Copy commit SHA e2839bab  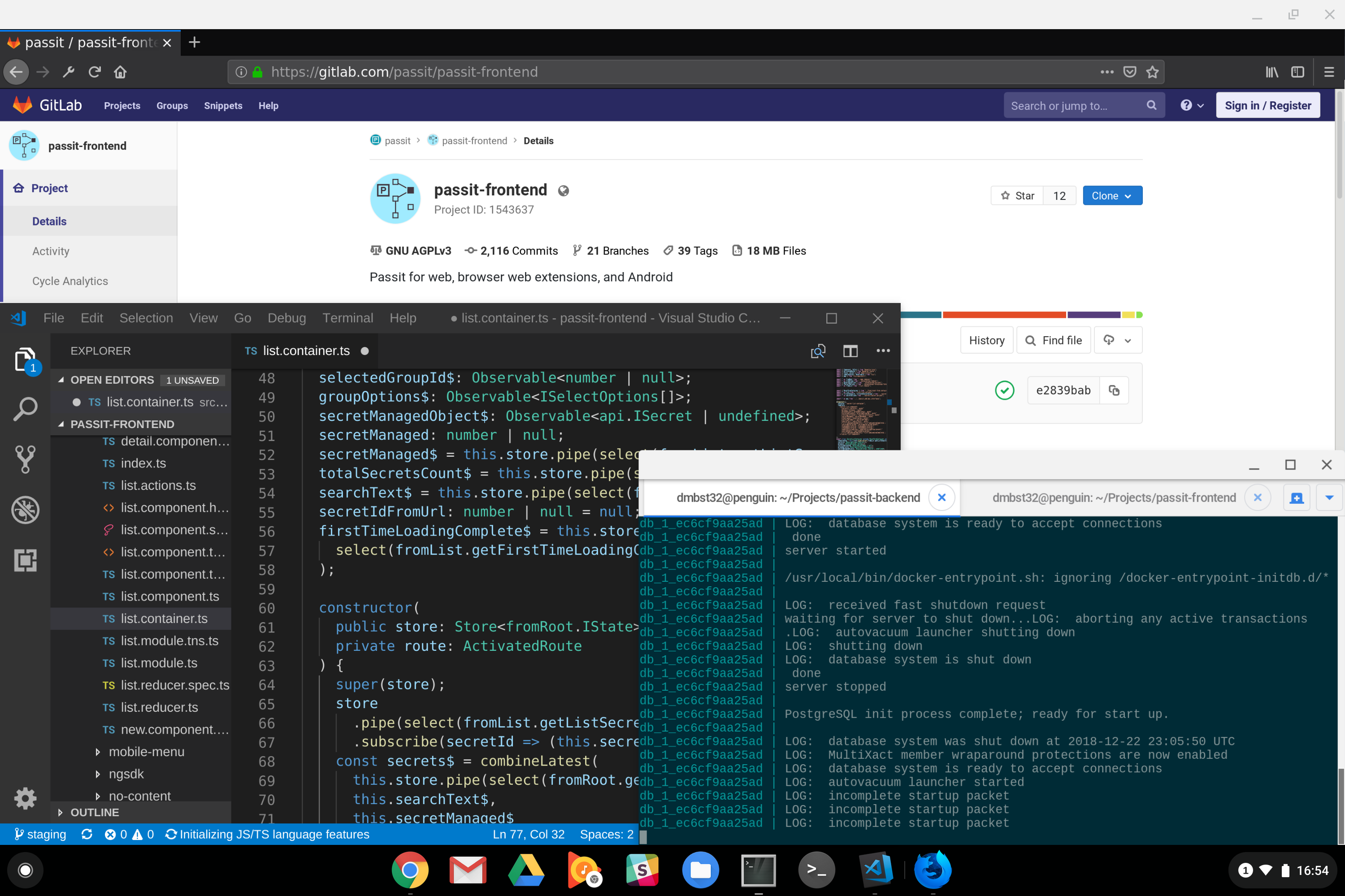click(1114, 390)
